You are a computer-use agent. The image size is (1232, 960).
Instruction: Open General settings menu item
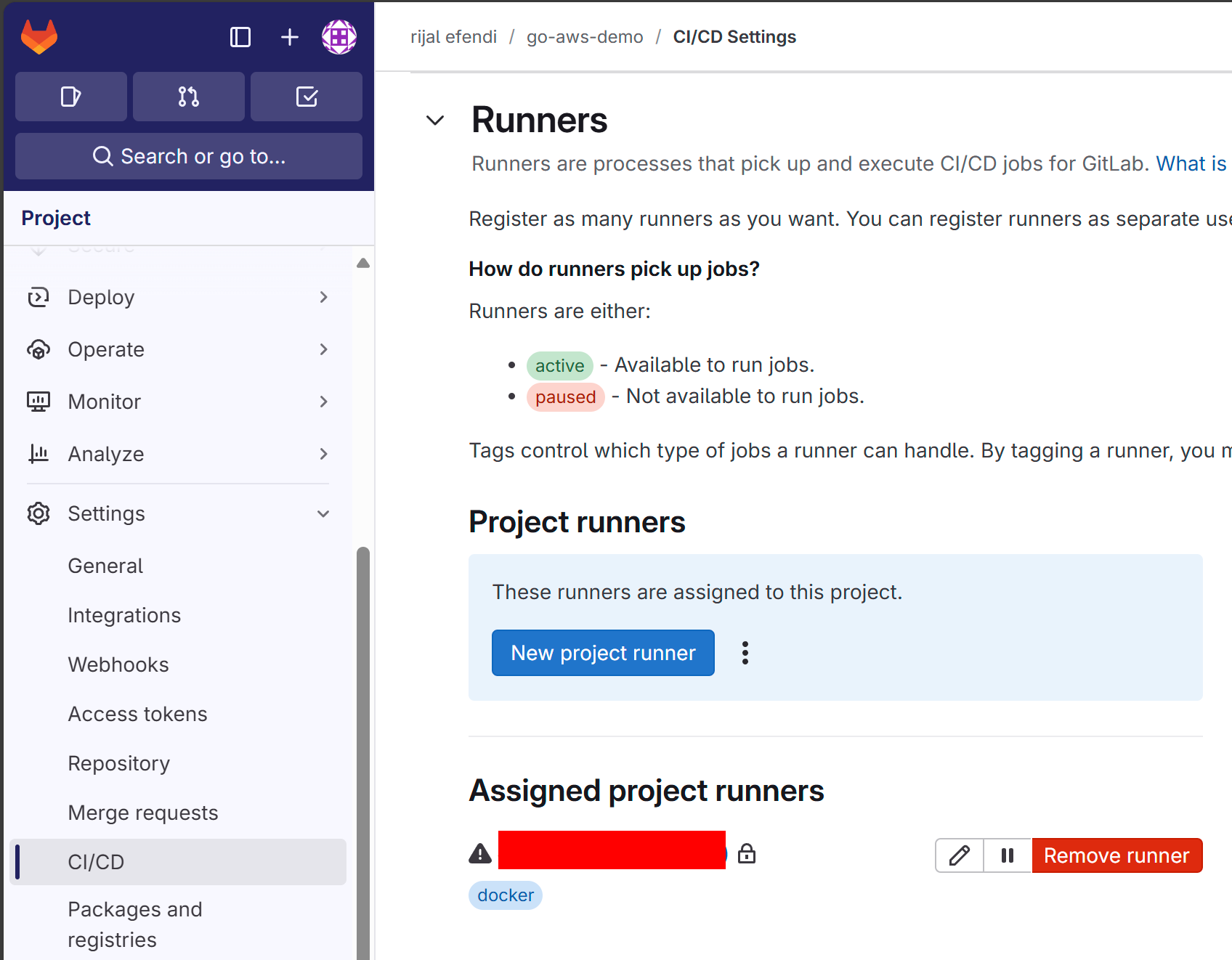point(105,566)
